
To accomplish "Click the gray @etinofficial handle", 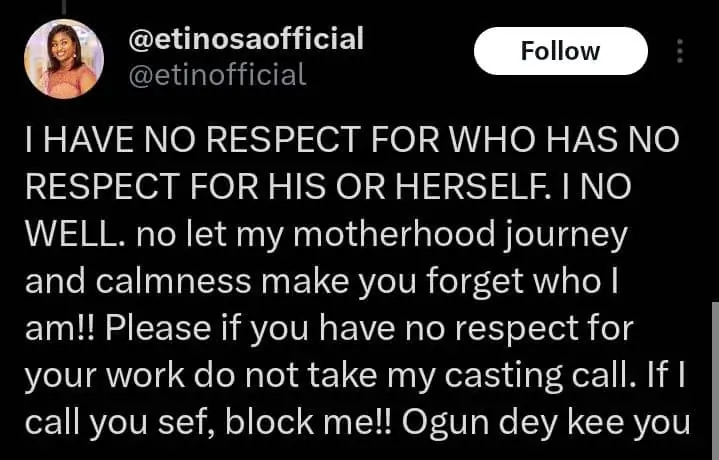I will click(218, 74).
